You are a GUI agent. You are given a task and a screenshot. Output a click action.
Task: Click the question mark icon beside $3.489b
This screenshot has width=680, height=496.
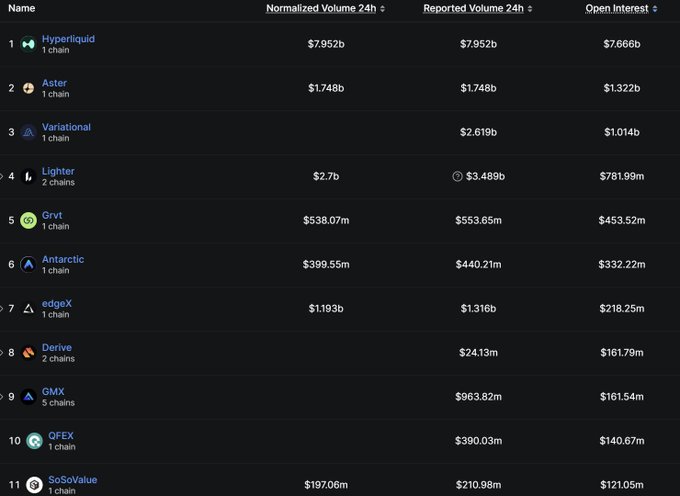[x=457, y=176]
